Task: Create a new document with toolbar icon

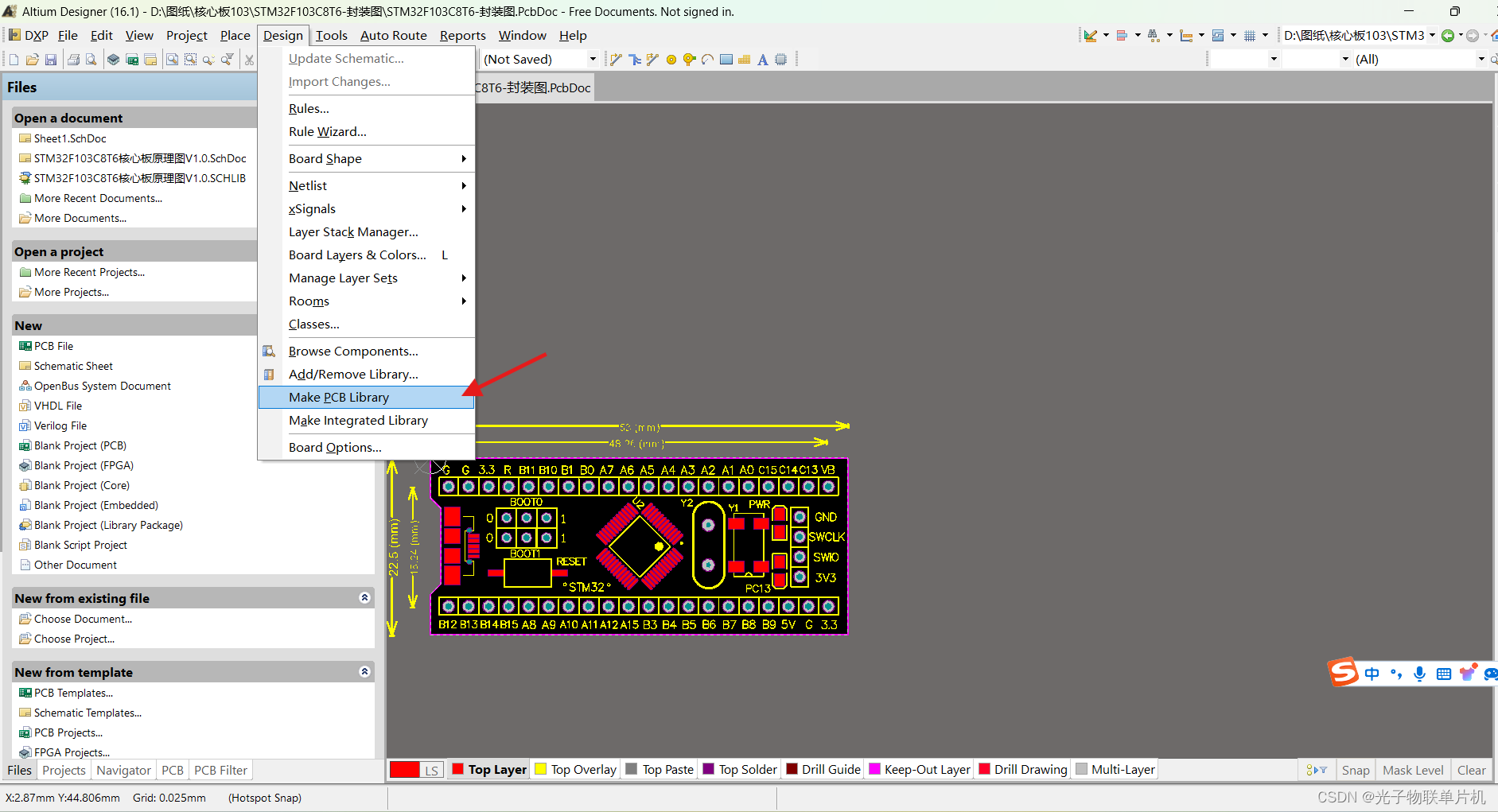Action: pyautogui.click(x=14, y=60)
